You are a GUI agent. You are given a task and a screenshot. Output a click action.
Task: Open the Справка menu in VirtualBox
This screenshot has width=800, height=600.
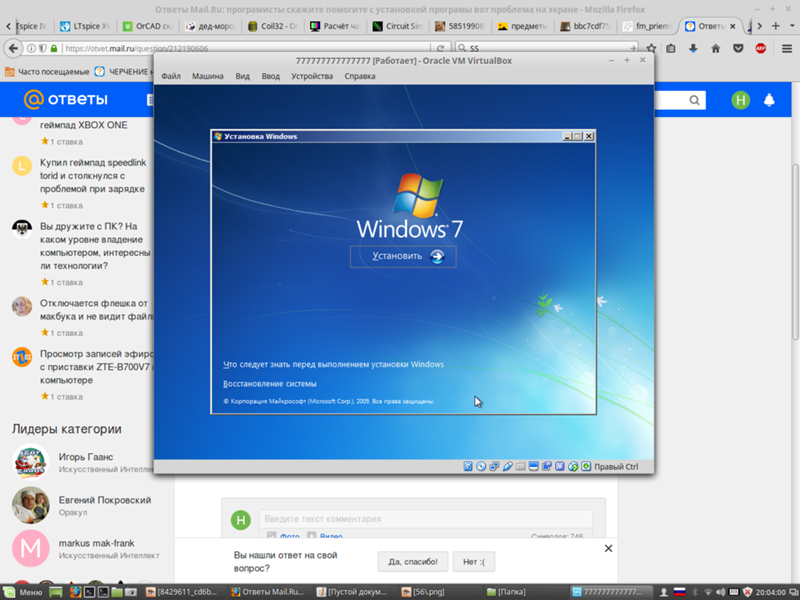[x=360, y=76]
